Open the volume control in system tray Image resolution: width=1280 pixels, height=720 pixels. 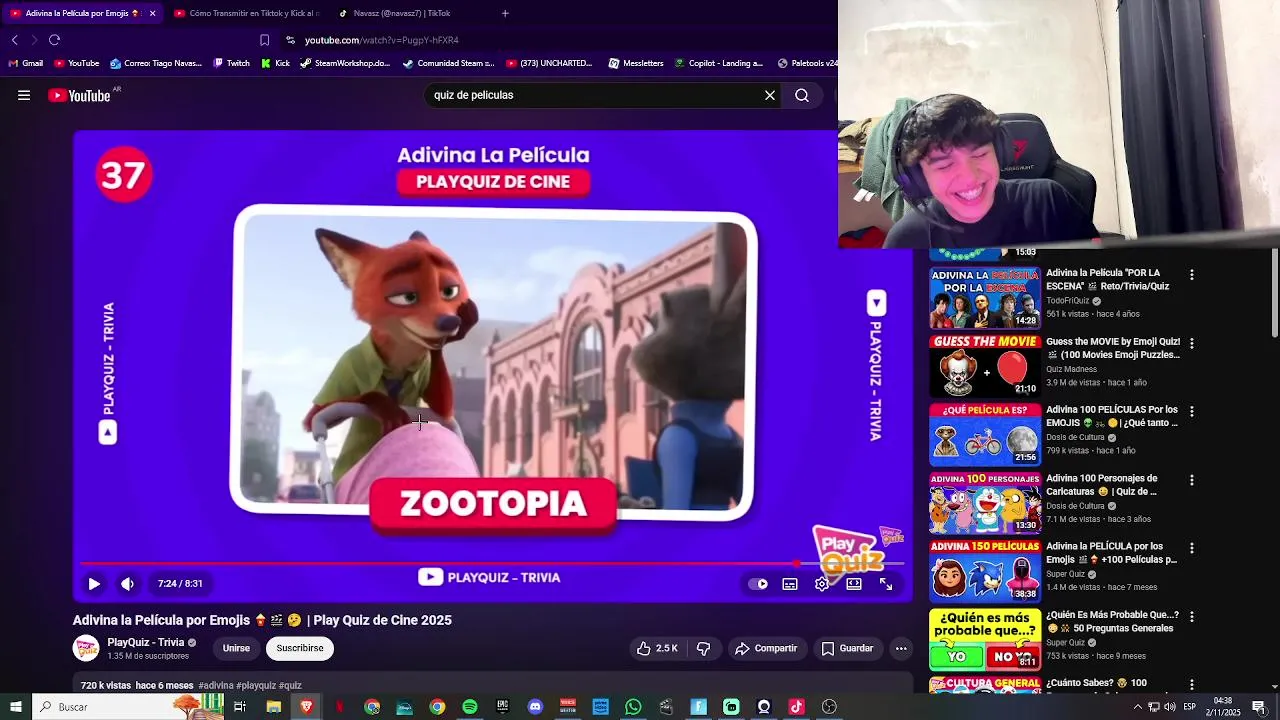coord(1169,707)
